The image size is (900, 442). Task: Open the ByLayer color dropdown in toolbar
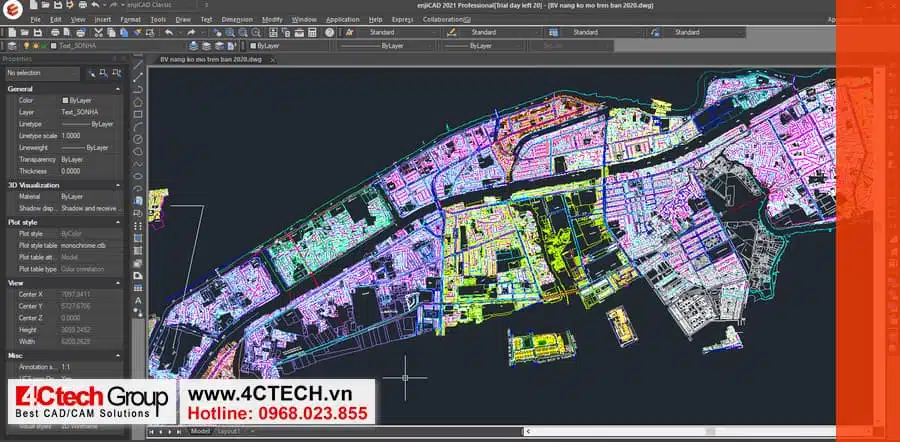pyautogui.click(x=289, y=46)
